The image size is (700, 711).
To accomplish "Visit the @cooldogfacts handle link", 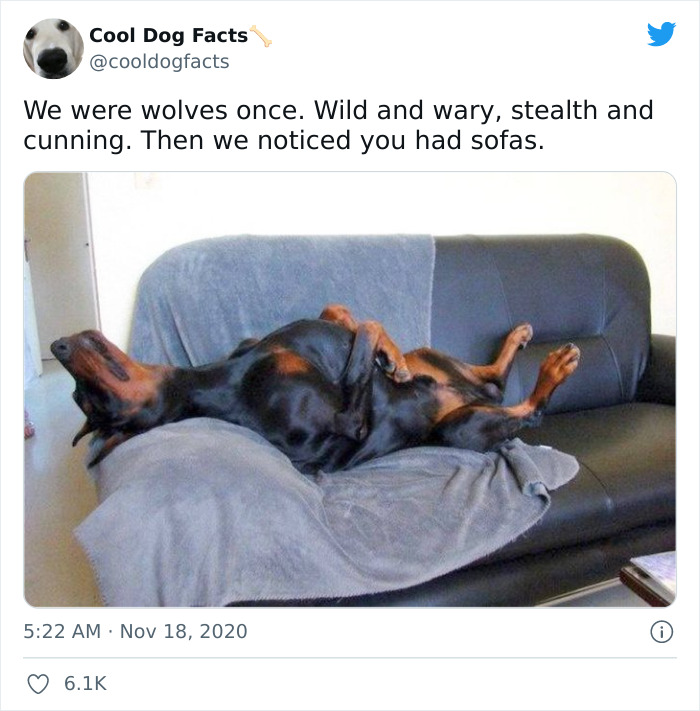I will point(159,62).
